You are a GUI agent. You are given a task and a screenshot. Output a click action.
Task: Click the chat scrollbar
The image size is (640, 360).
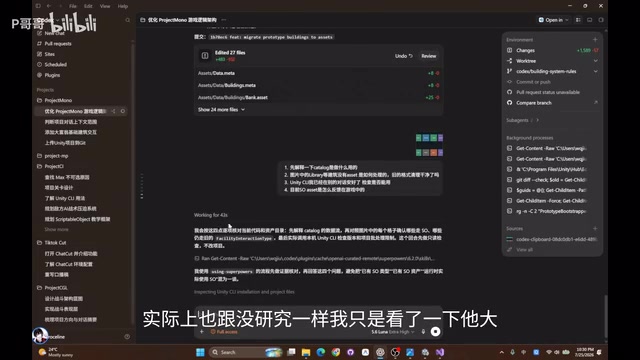pyautogui.click(x=605, y=316)
